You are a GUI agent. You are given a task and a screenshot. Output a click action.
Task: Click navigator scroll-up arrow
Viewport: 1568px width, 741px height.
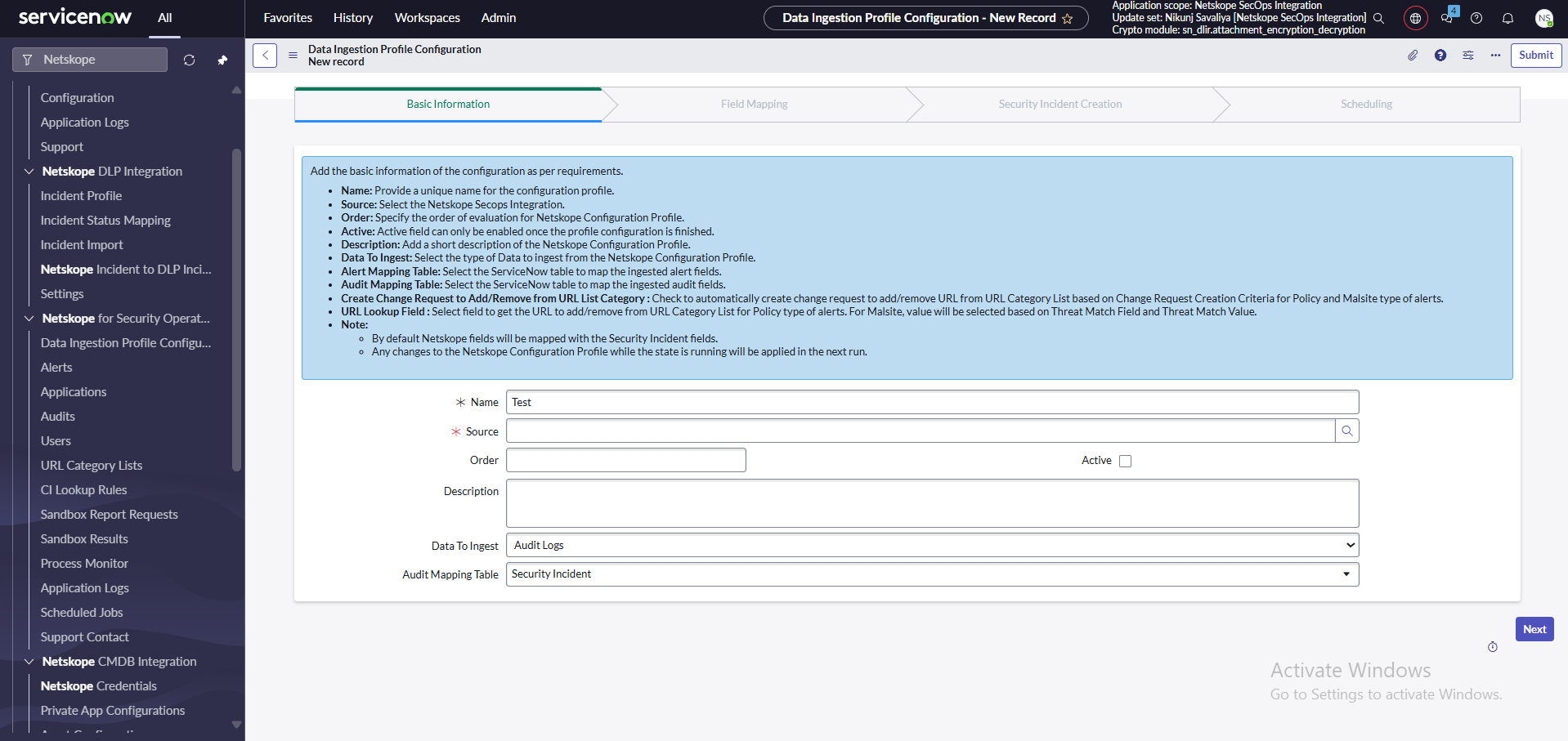[x=237, y=90]
